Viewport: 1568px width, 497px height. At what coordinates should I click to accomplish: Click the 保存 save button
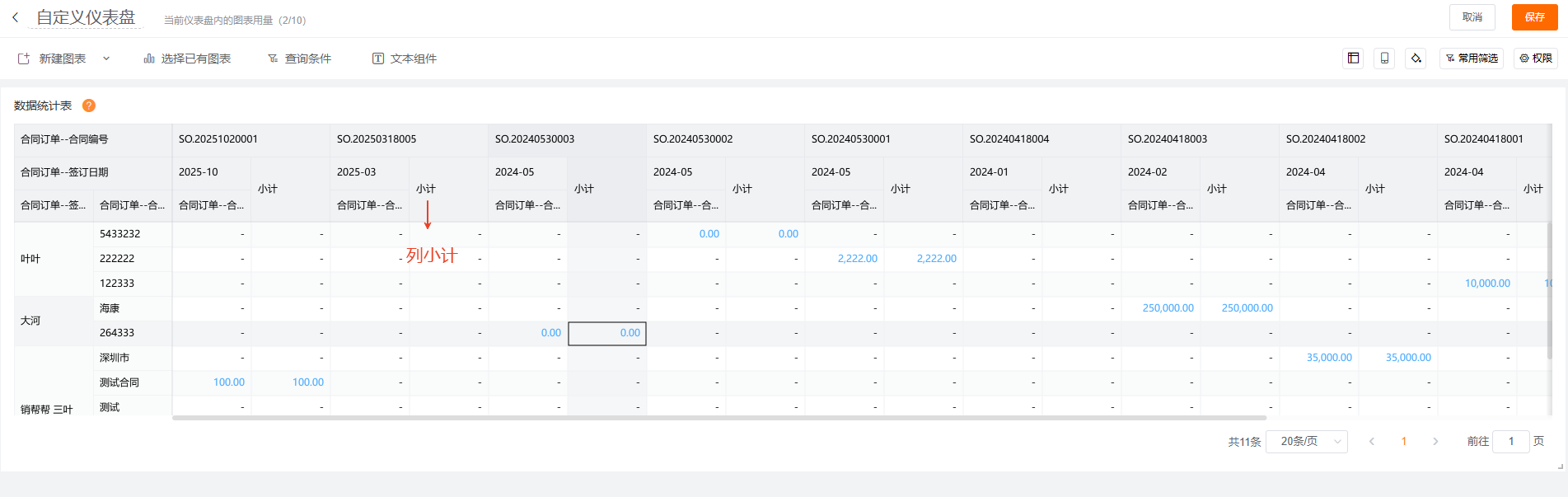[1534, 17]
